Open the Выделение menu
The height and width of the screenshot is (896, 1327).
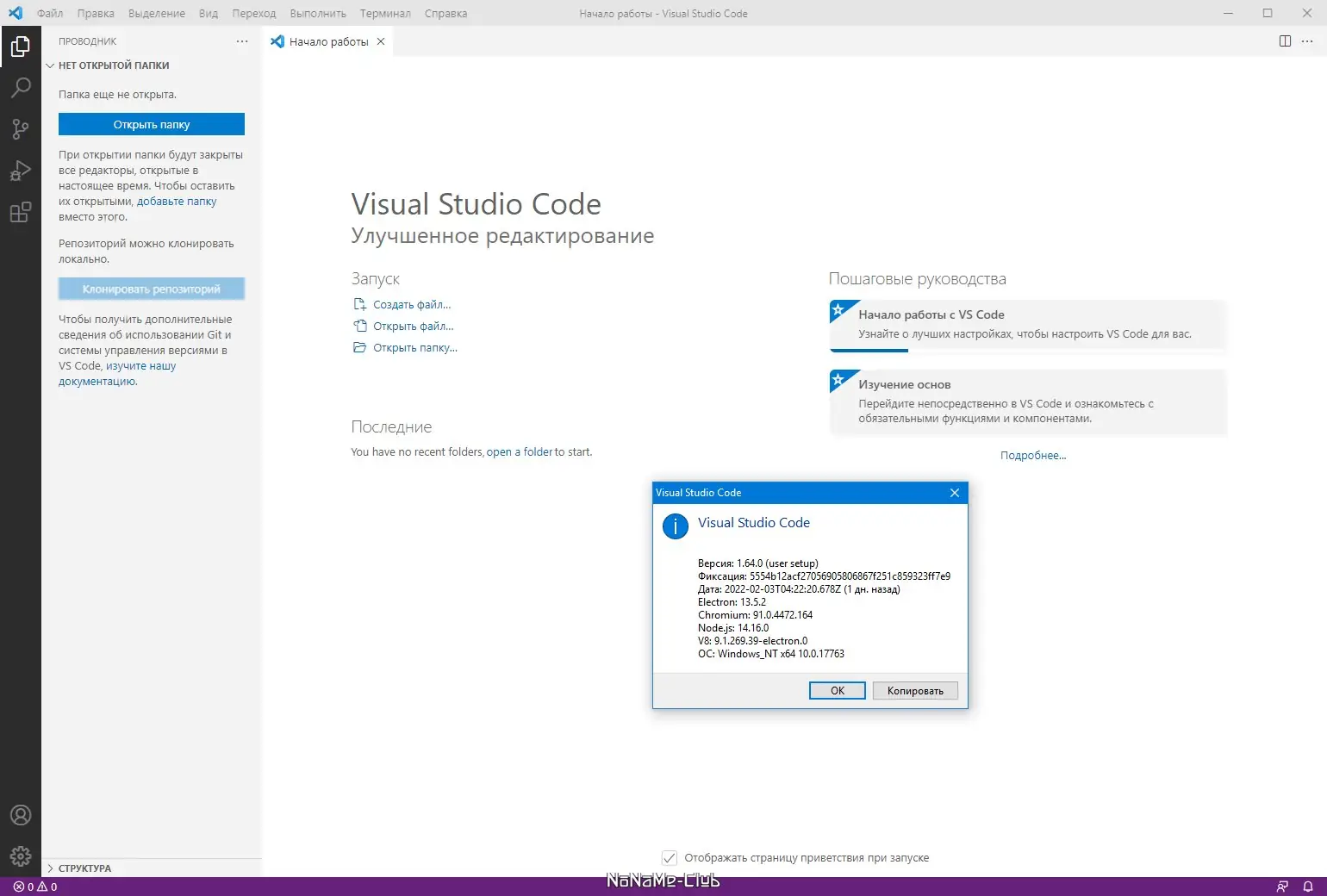pos(157,13)
